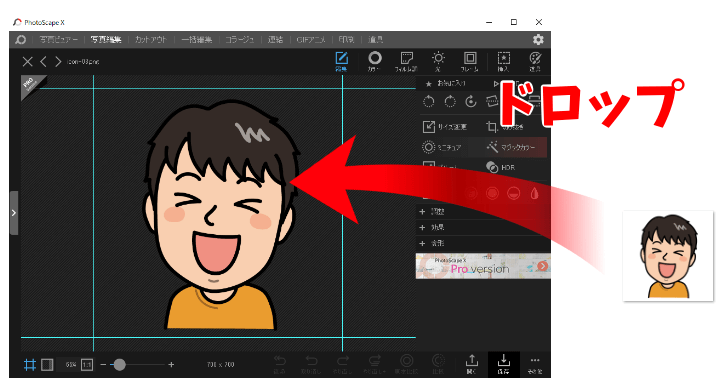Click the icon-03.png file name

pyautogui.click(x=83, y=62)
